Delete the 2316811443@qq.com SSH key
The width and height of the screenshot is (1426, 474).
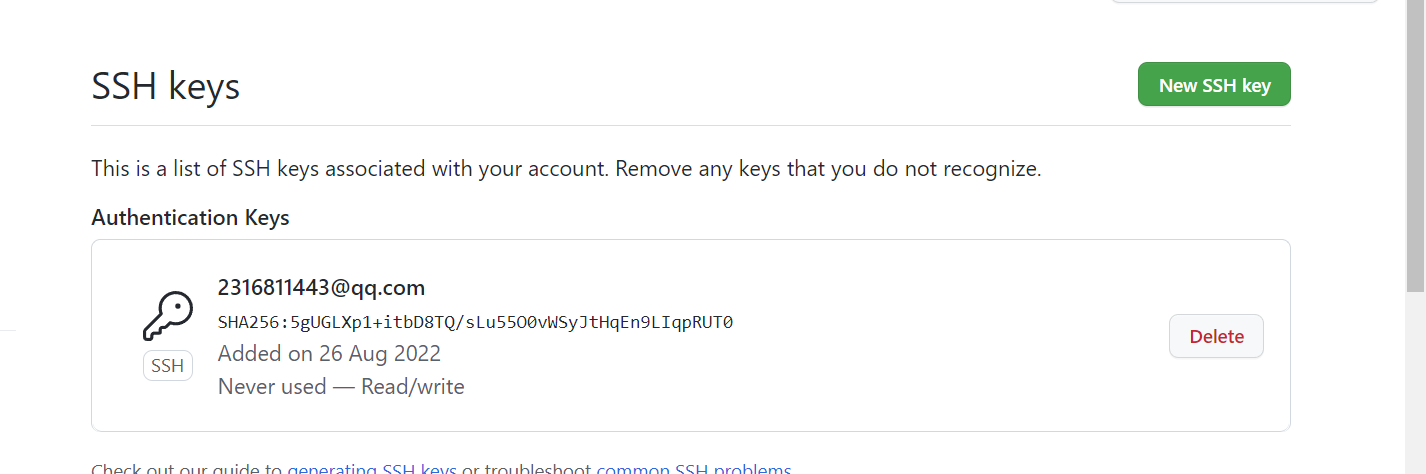tap(1216, 337)
